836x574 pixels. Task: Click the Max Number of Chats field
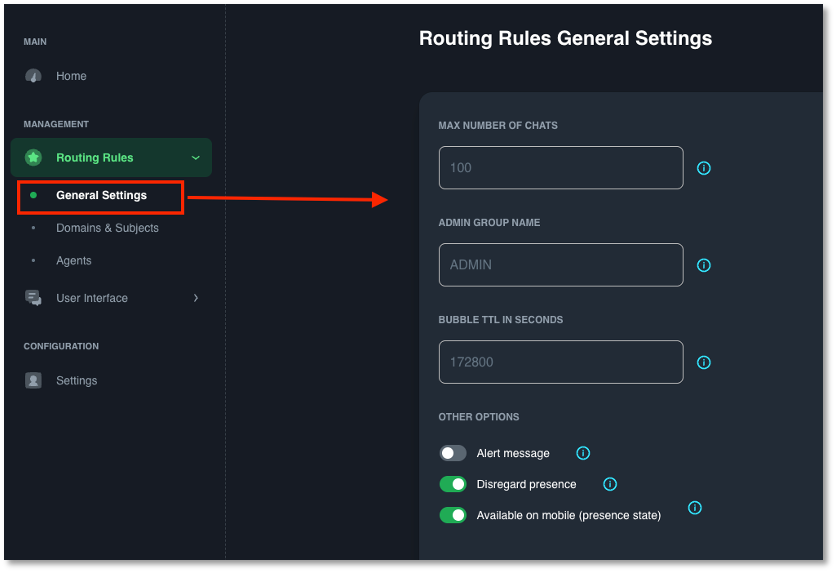click(561, 168)
